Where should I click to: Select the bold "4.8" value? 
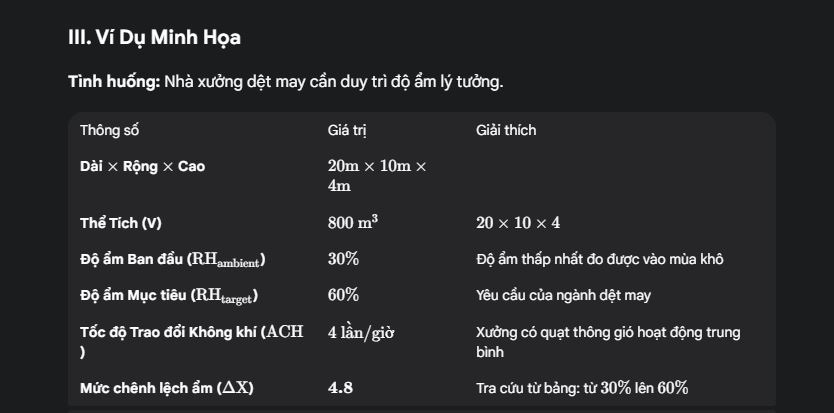340,388
